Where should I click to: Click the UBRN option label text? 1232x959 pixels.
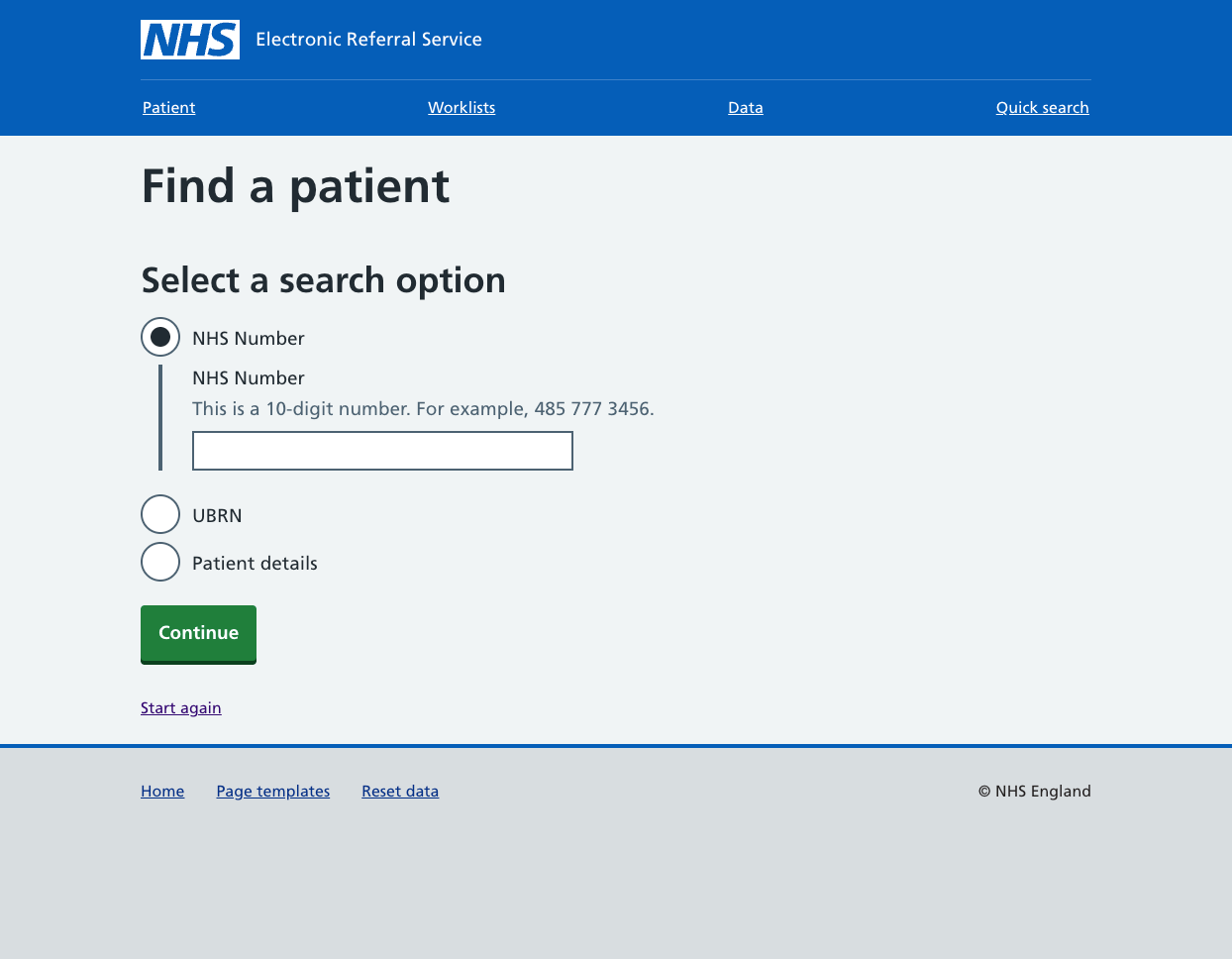(x=217, y=516)
